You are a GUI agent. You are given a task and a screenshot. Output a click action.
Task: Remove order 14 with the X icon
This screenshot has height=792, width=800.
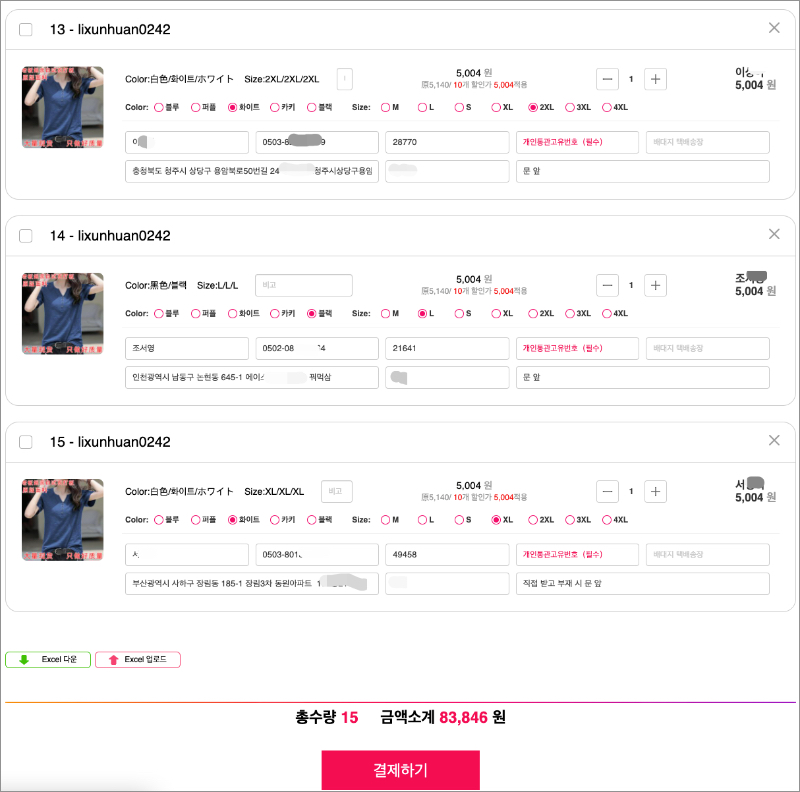click(x=774, y=234)
